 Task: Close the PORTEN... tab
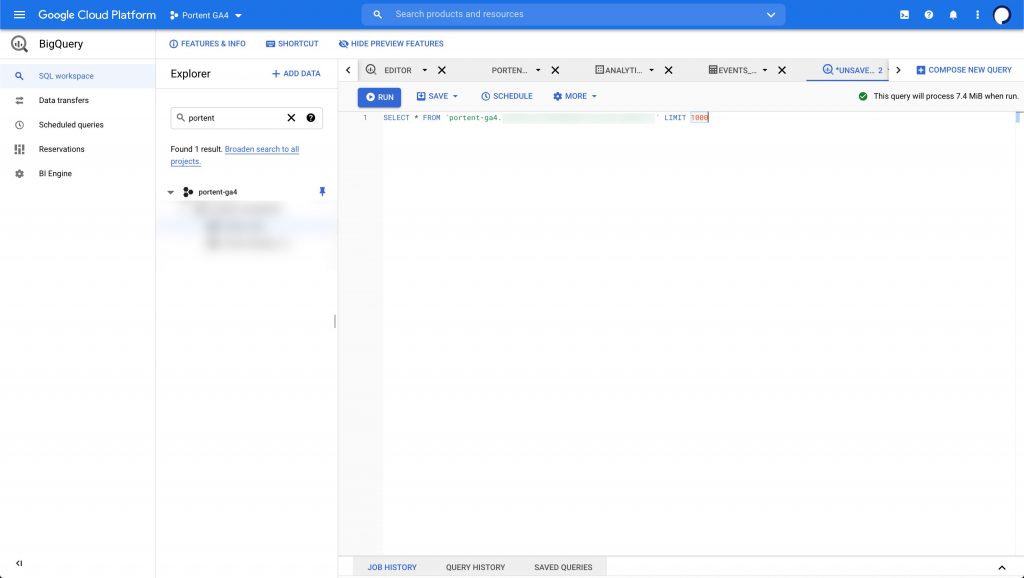tap(555, 71)
